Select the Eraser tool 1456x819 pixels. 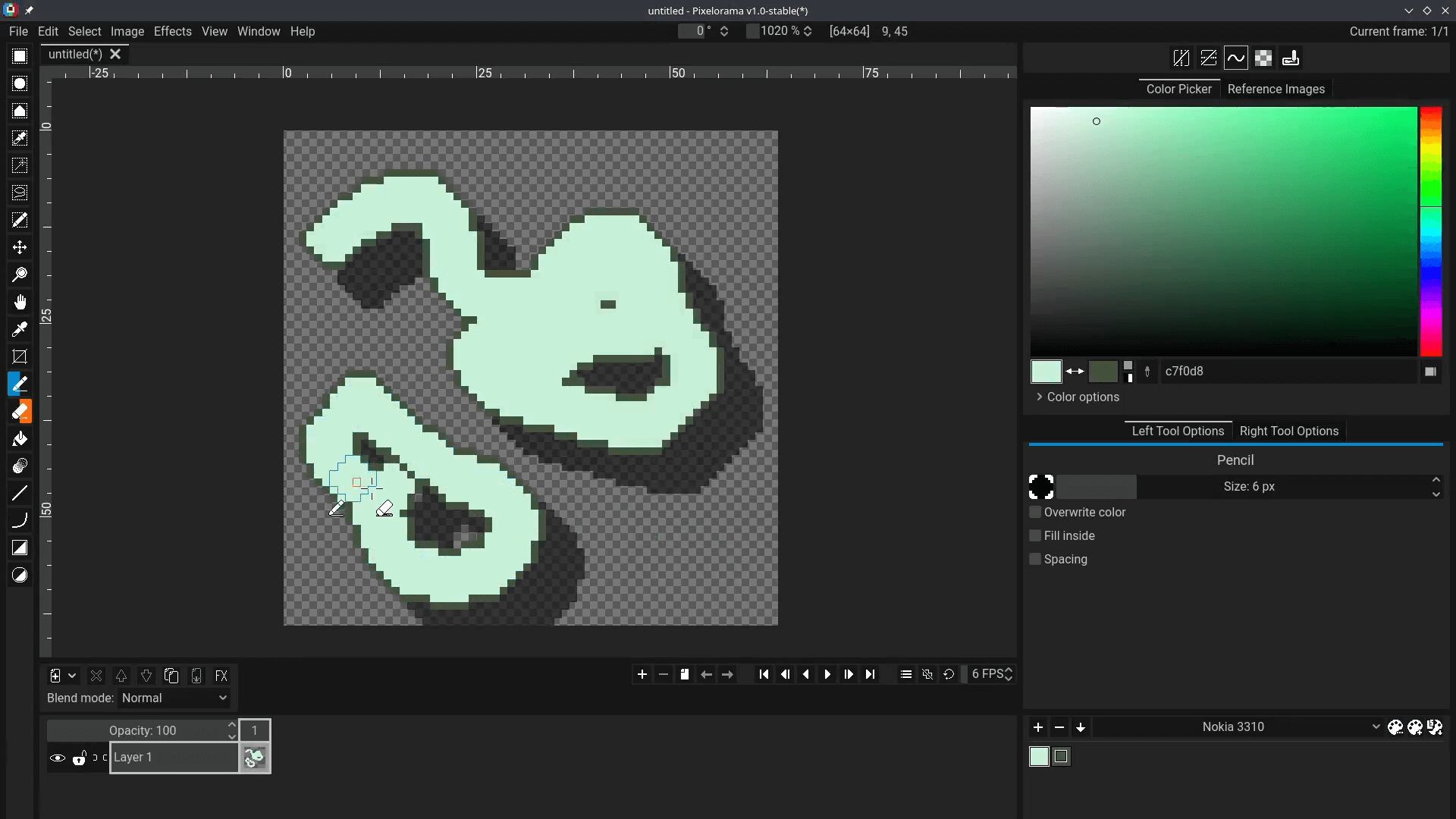tap(20, 411)
